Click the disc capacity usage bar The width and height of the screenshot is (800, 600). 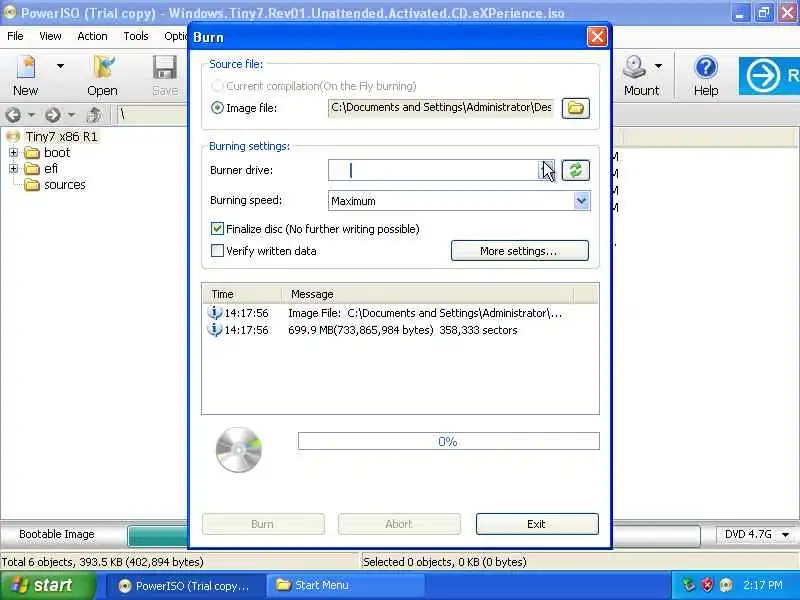tap(158, 536)
